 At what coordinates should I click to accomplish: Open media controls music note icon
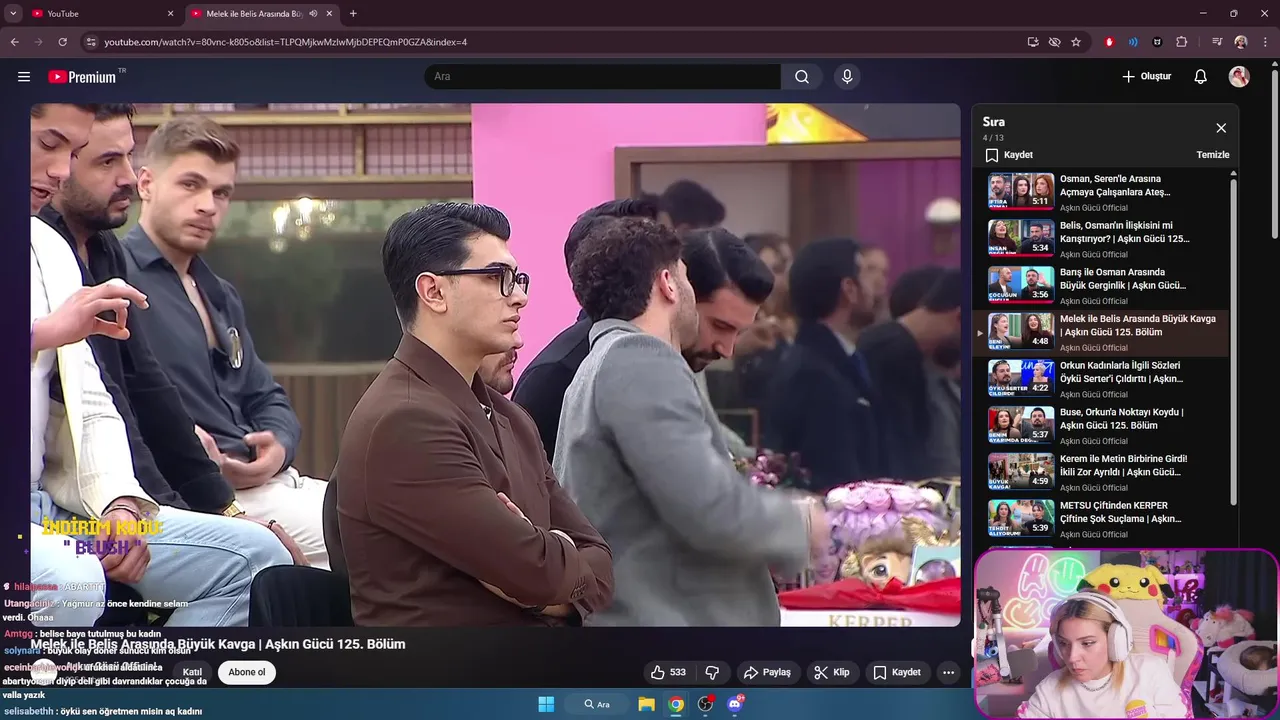coord(1217,42)
